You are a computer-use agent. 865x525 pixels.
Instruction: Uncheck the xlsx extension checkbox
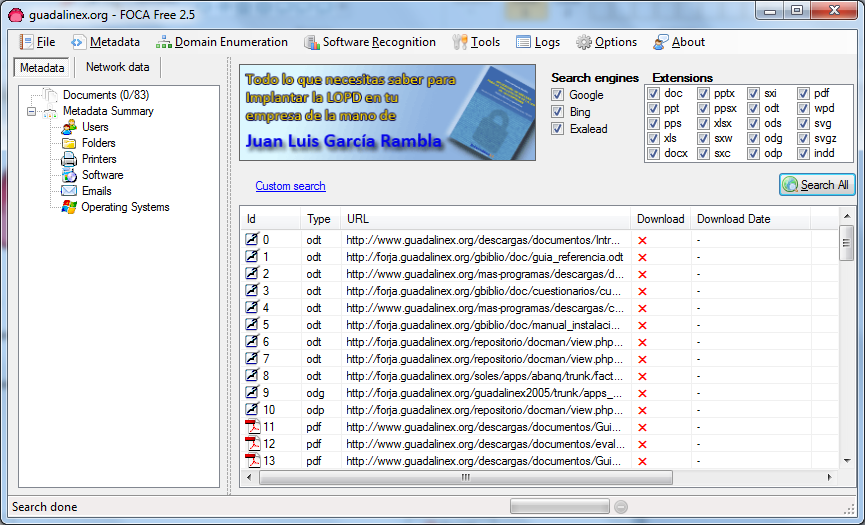[703, 124]
